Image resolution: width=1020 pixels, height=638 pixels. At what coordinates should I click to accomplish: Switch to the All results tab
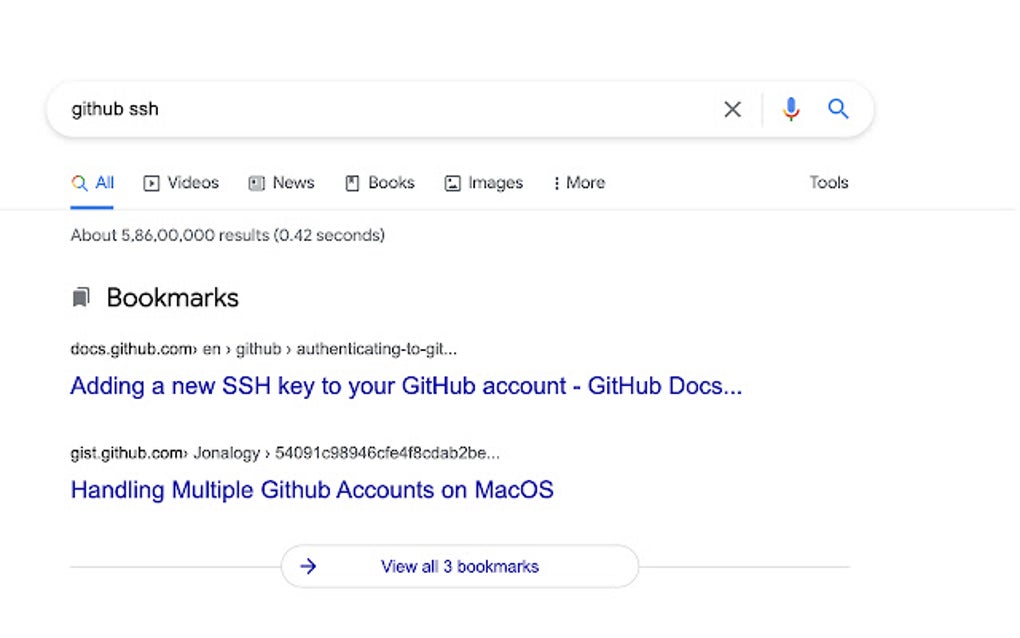tap(92, 183)
